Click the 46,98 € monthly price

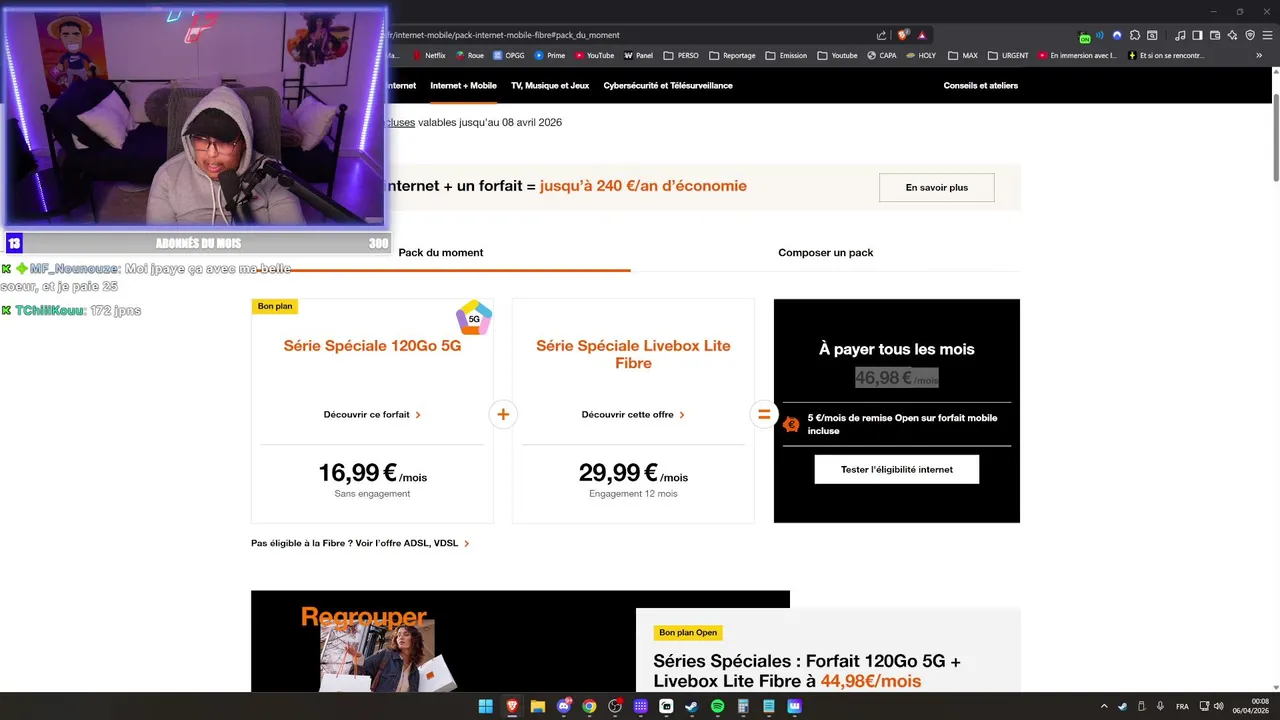tap(897, 378)
